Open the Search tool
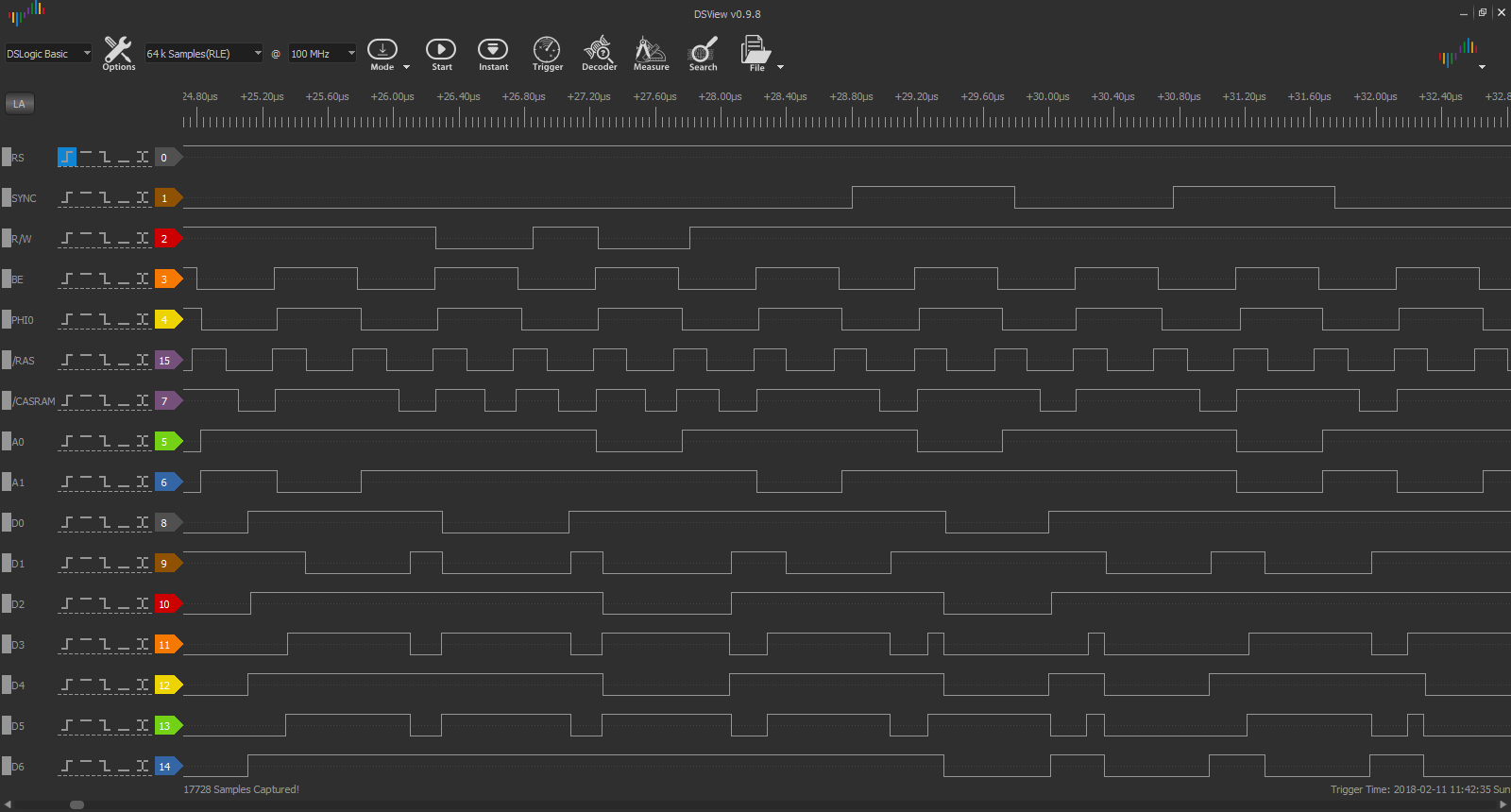Screen dimensions: 1511x812 point(703,53)
